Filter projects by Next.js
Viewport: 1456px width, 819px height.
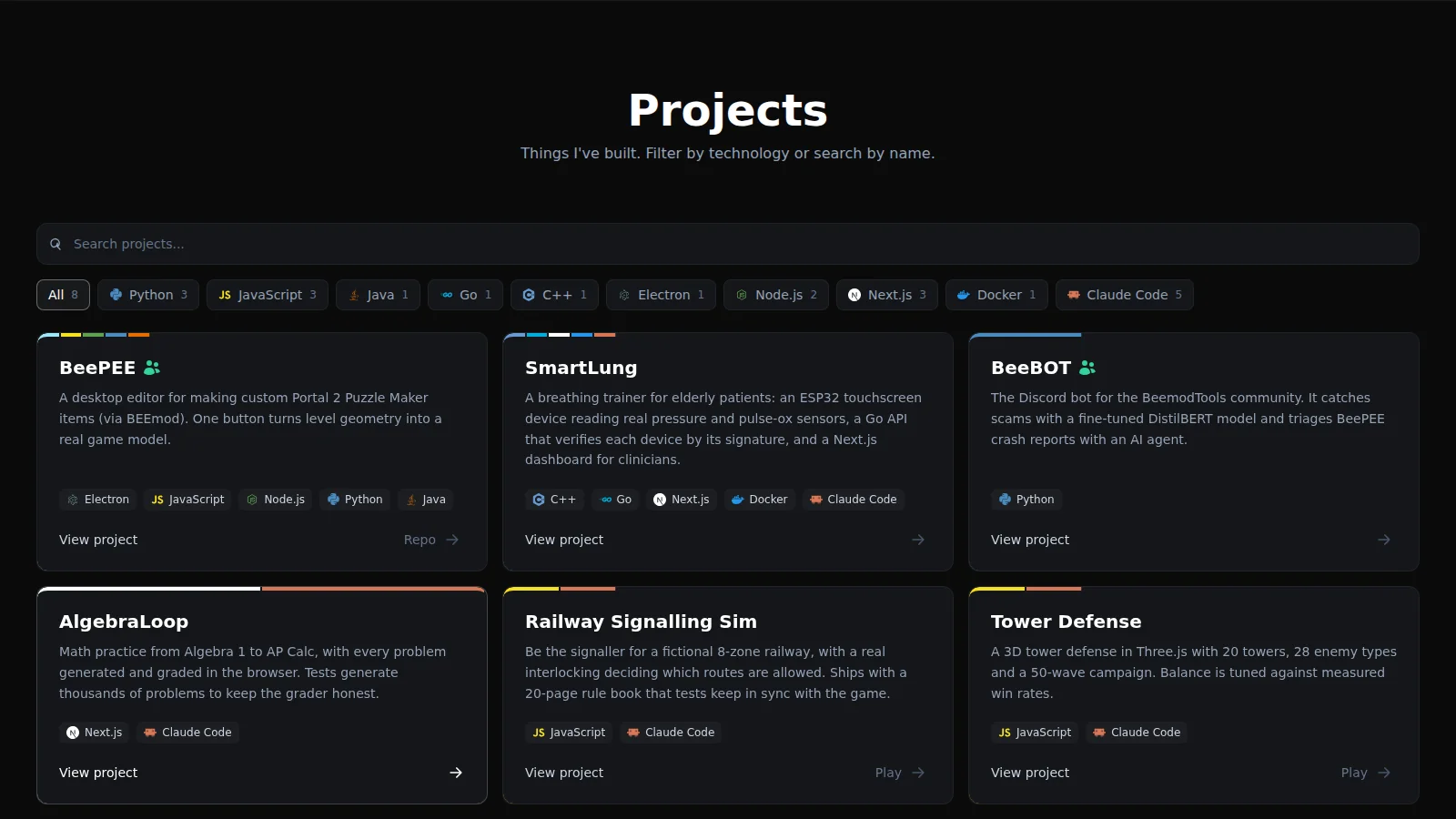[887, 295]
